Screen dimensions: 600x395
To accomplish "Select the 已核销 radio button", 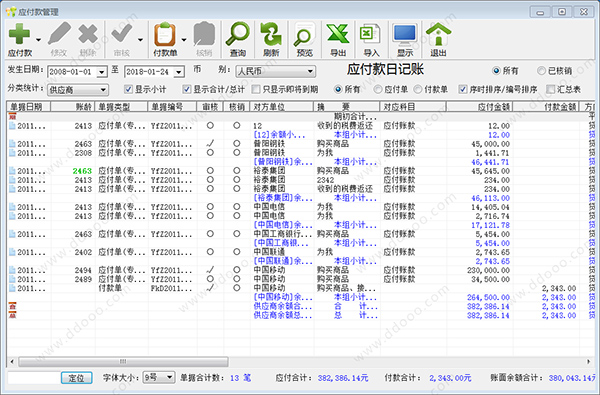I will (x=541, y=70).
